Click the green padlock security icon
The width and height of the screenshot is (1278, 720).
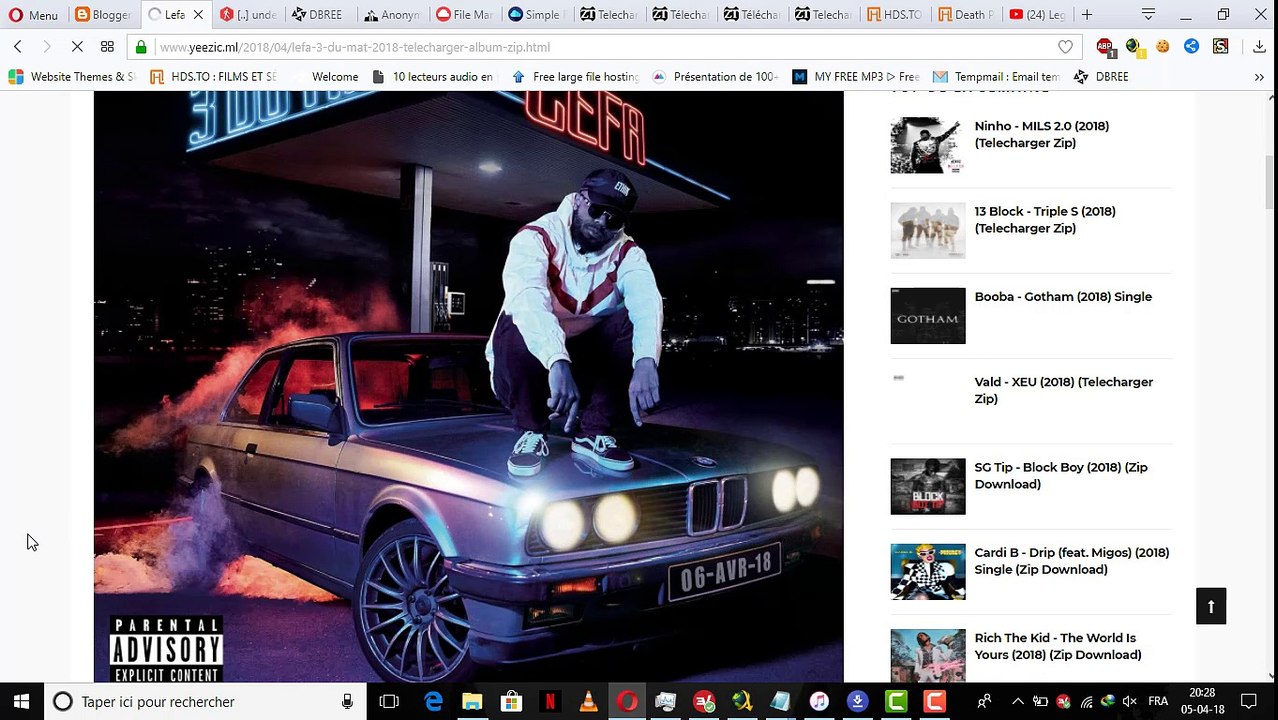pos(142,47)
